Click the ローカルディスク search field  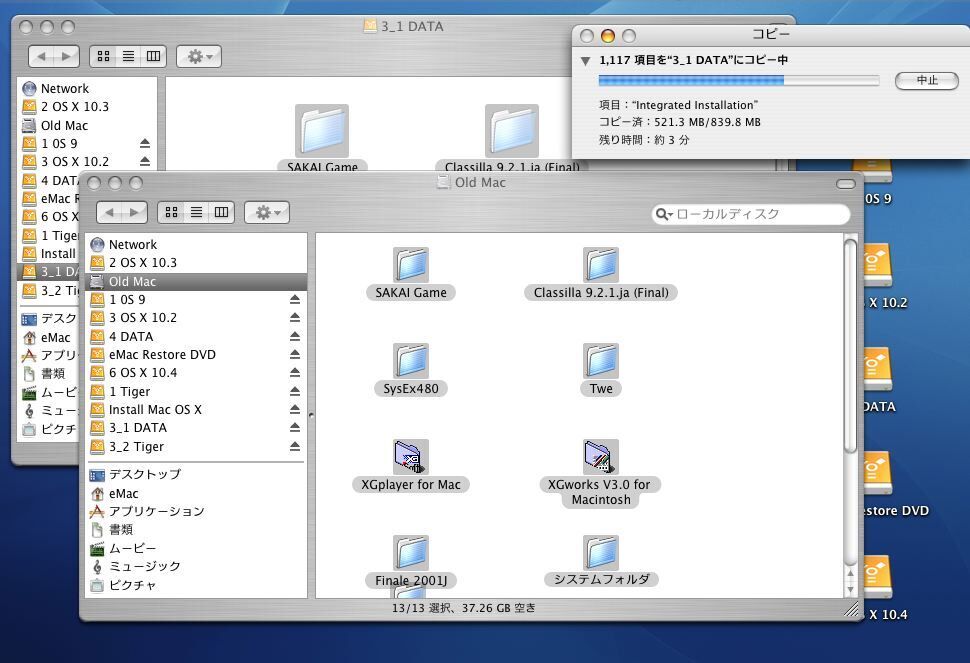click(x=758, y=214)
